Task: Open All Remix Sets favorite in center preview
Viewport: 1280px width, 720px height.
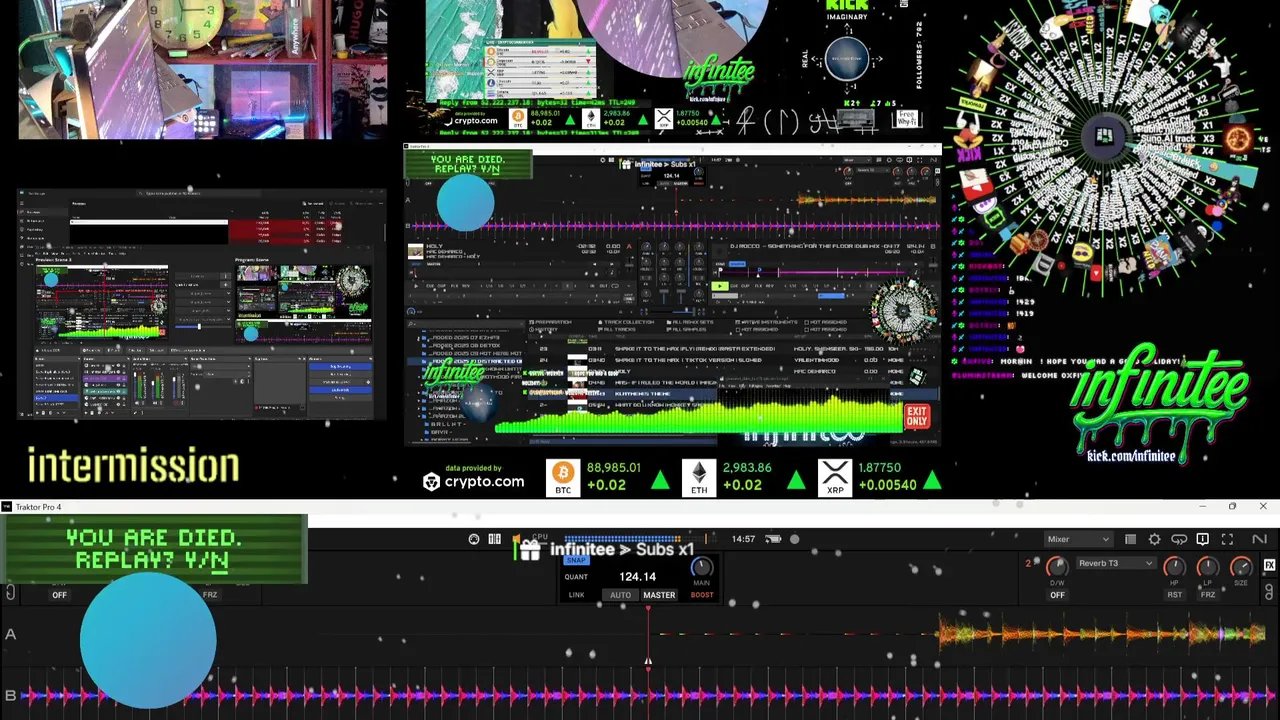Action: (x=691, y=322)
